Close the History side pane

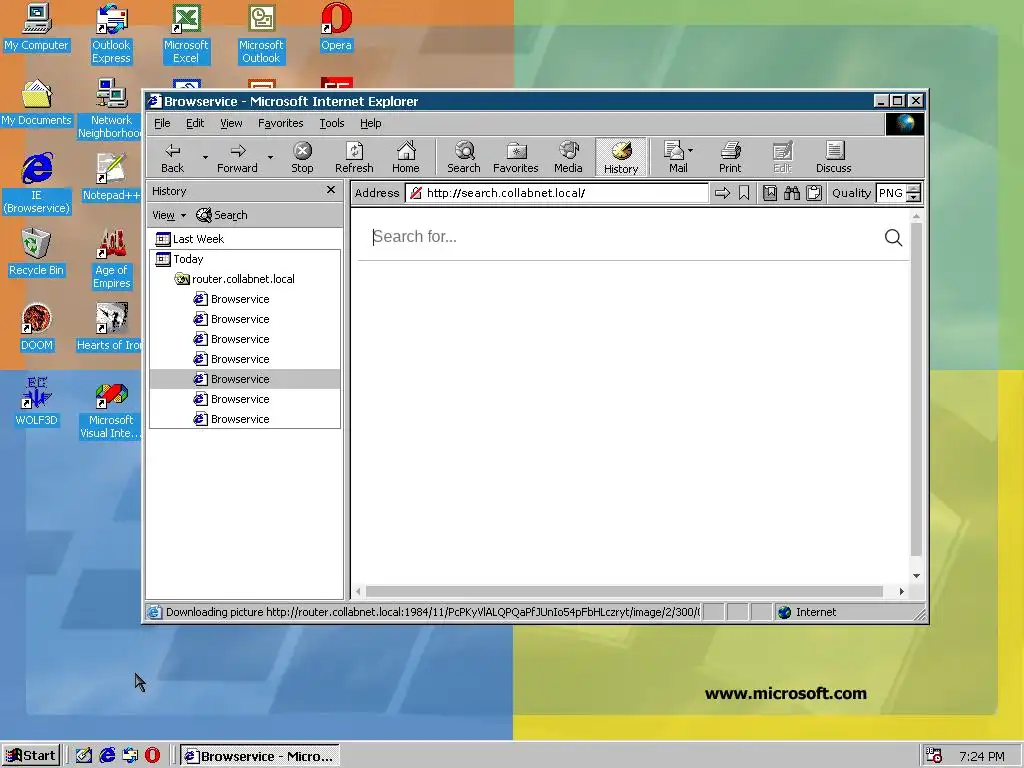point(330,190)
